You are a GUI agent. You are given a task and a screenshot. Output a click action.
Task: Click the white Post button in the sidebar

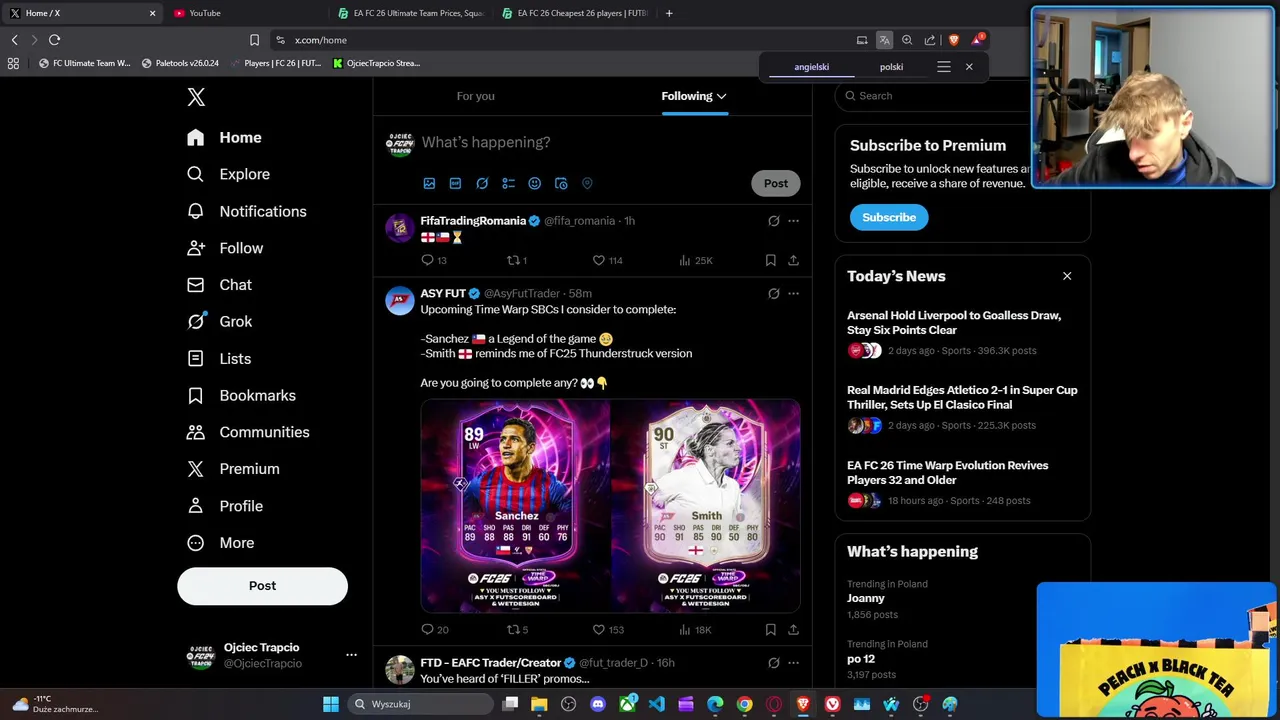point(262,586)
